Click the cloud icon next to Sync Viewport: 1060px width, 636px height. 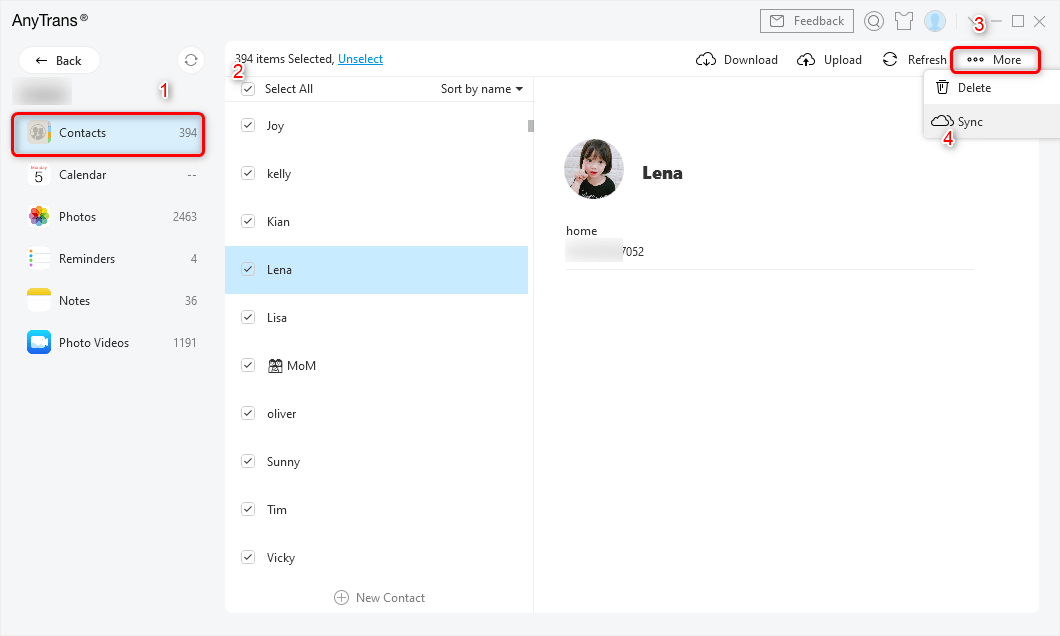(942, 121)
